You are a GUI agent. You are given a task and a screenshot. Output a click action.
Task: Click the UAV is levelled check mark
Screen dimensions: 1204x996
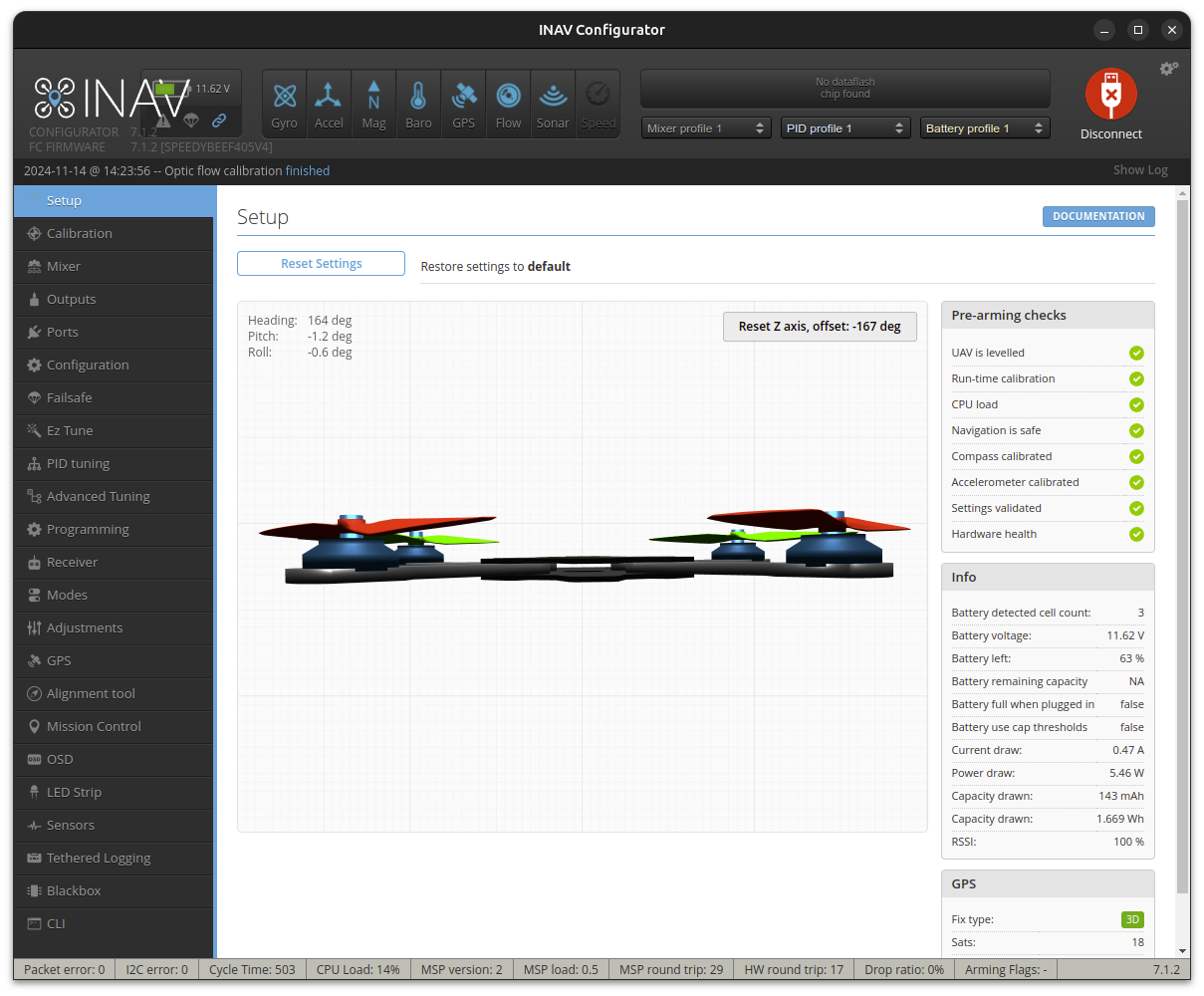1136,354
